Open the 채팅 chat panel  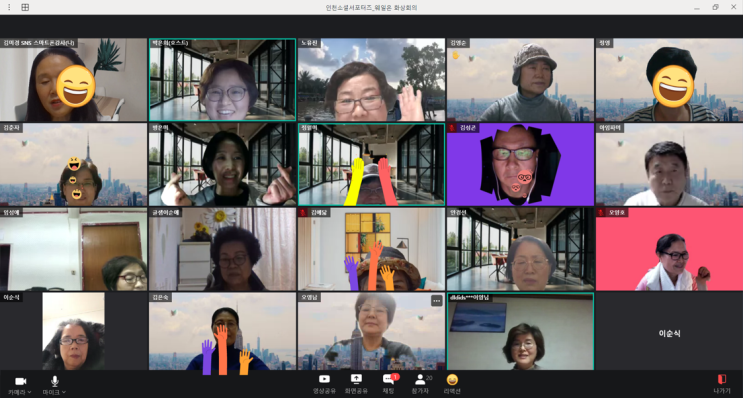tap(388, 384)
